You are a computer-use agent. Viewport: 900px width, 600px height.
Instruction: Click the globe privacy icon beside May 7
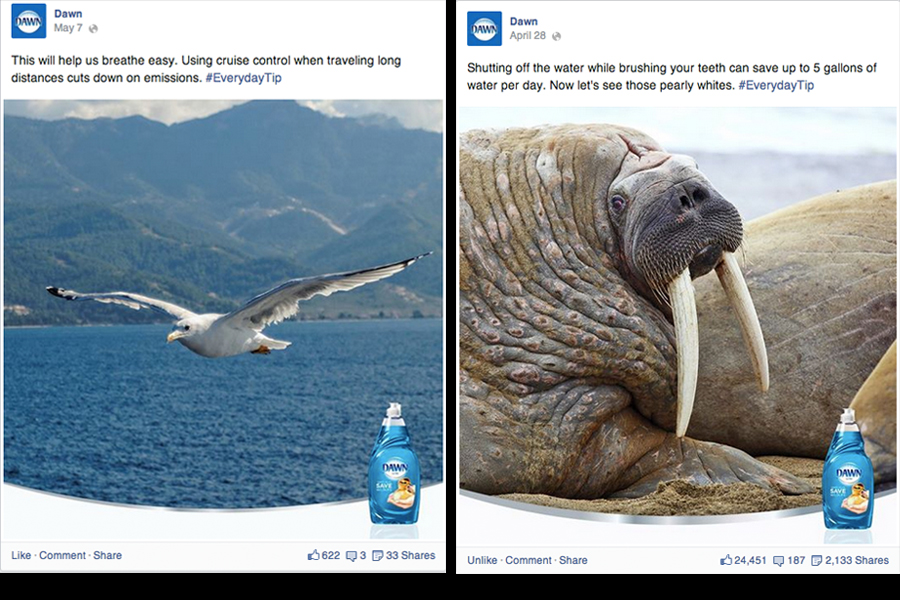[94, 28]
